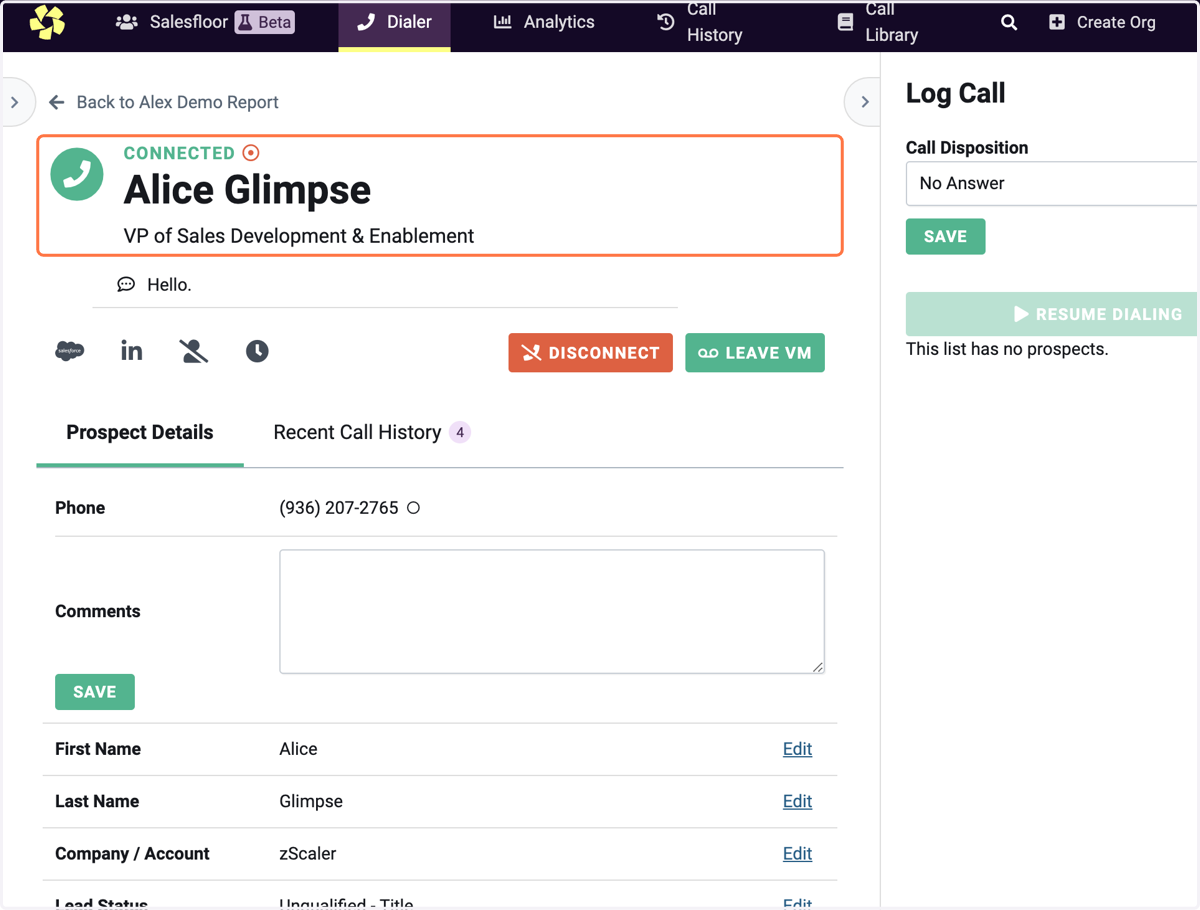Open the LinkedIn profile icon
This screenshot has width=1200, height=910.
tap(132, 351)
